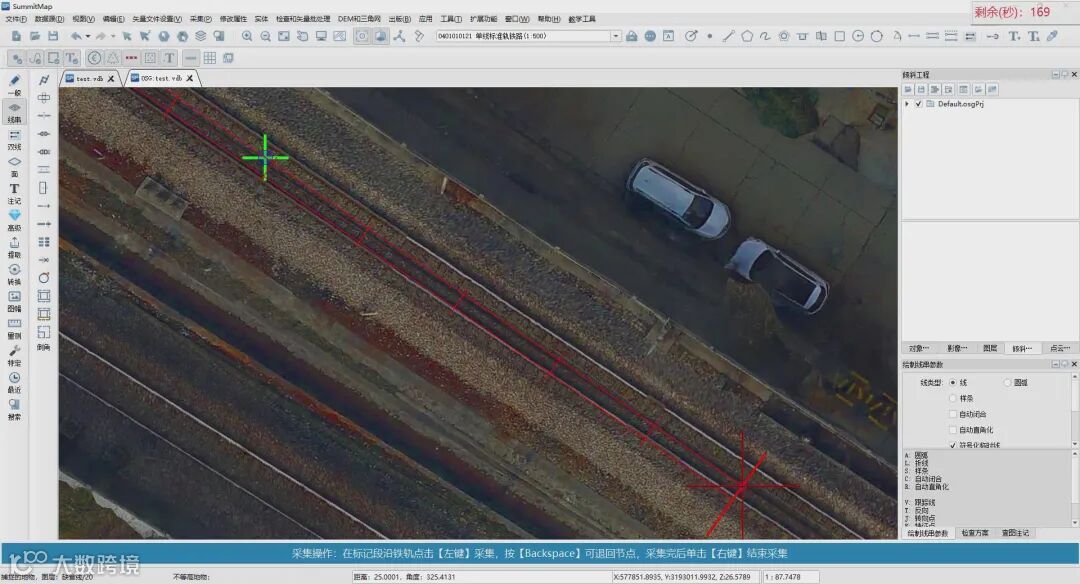Click the shortcut list scrollbar up arrow

tap(1074, 454)
